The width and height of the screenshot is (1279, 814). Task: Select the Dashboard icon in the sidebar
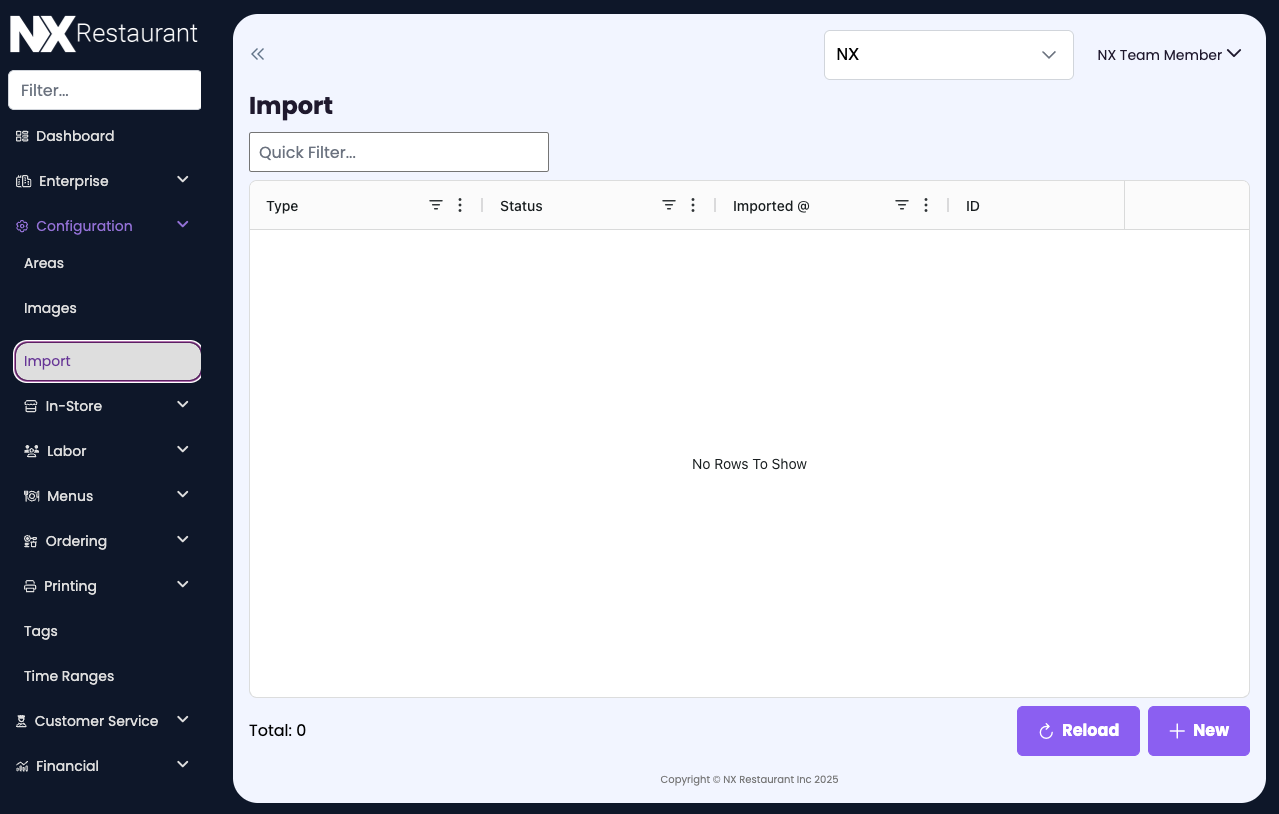(21, 135)
